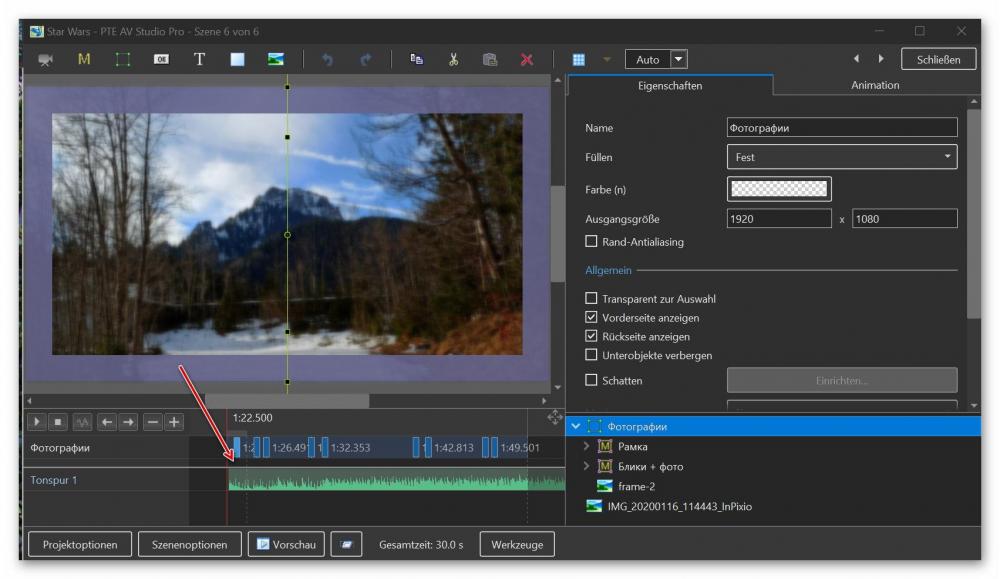Toggle the waveform display button
Image resolution: width=1000 pixels, height=579 pixels.
pyautogui.click(x=82, y=422)
